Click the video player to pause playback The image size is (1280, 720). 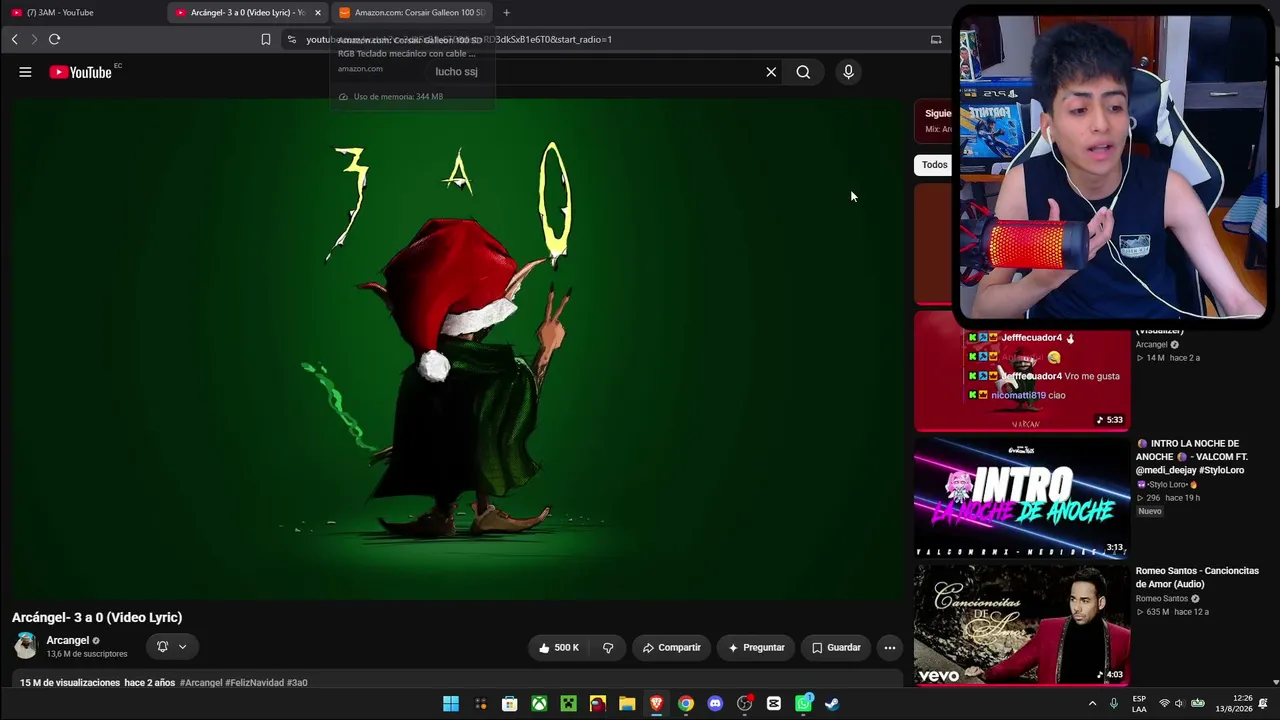(458, 348)
